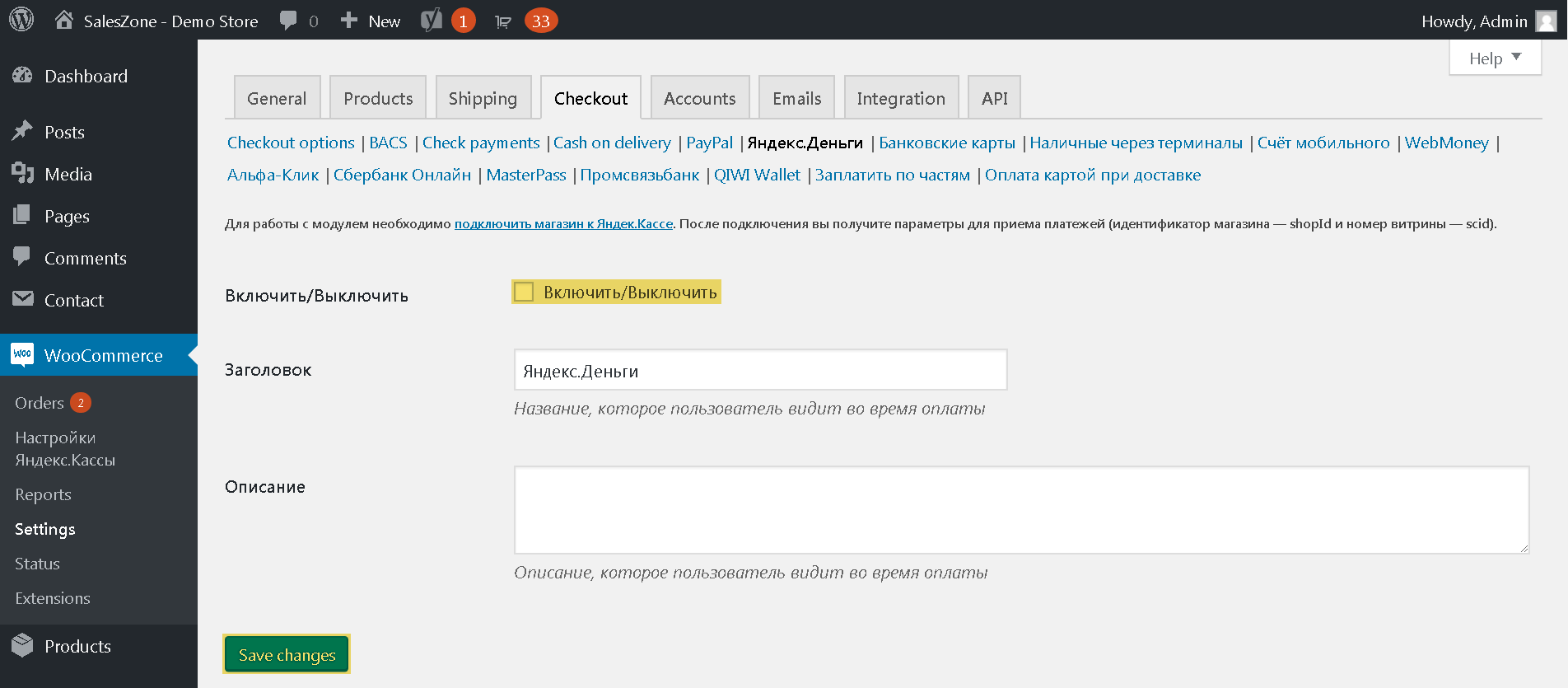Click the Dashboard gauge icon
1568x688 pixels.
click(x=23, y=76)
